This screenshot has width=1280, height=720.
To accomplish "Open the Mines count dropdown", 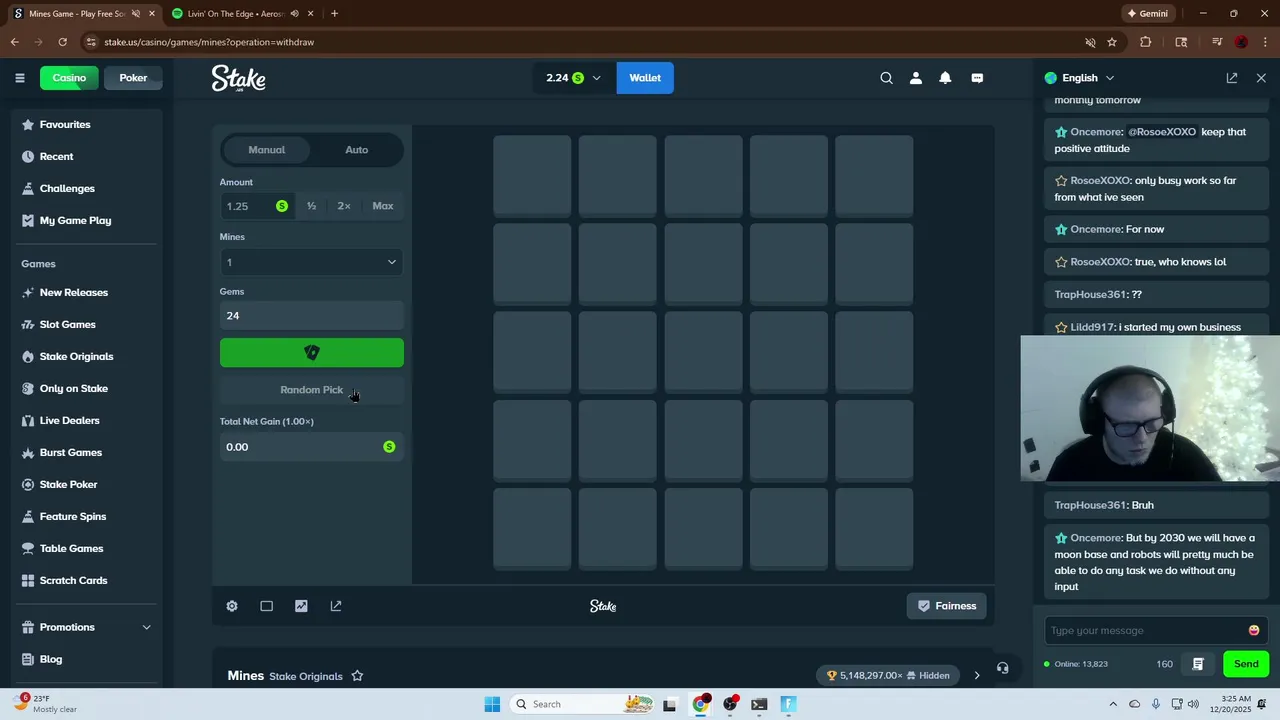I will (x=312, y=262).
